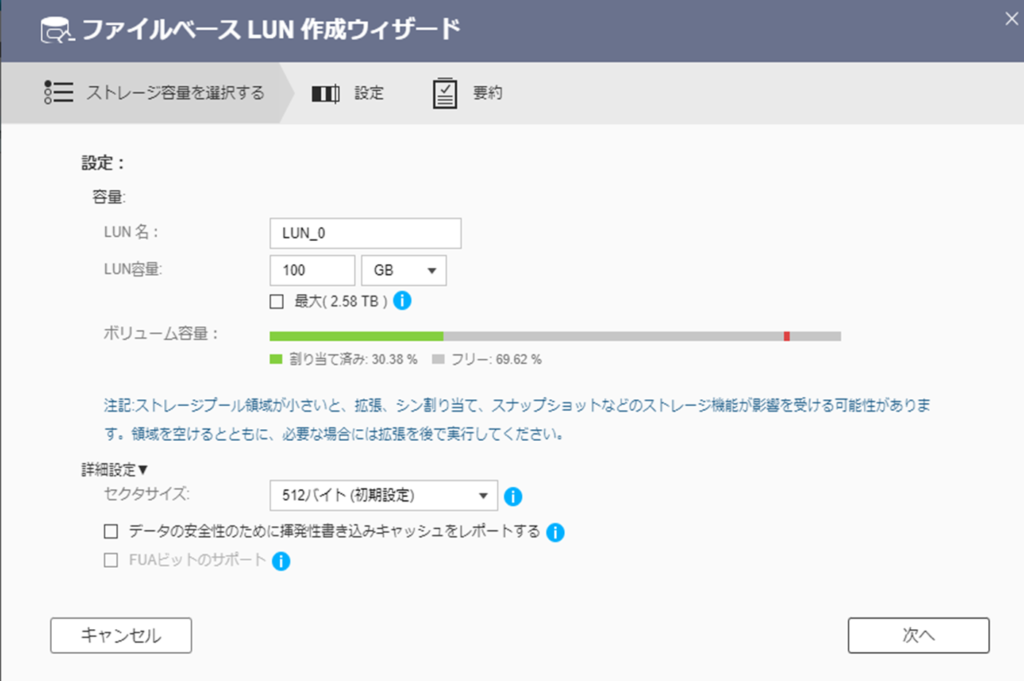Open the セクタサイズ 512バイト dropdown

coord(383,495)
